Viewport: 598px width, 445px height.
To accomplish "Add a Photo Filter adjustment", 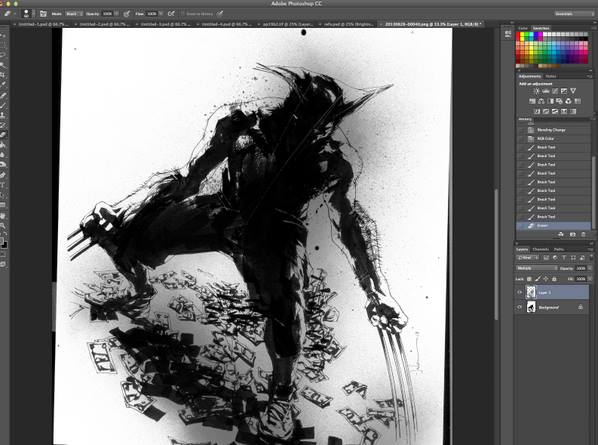I will pyautogui.click(x=559, y=101).
